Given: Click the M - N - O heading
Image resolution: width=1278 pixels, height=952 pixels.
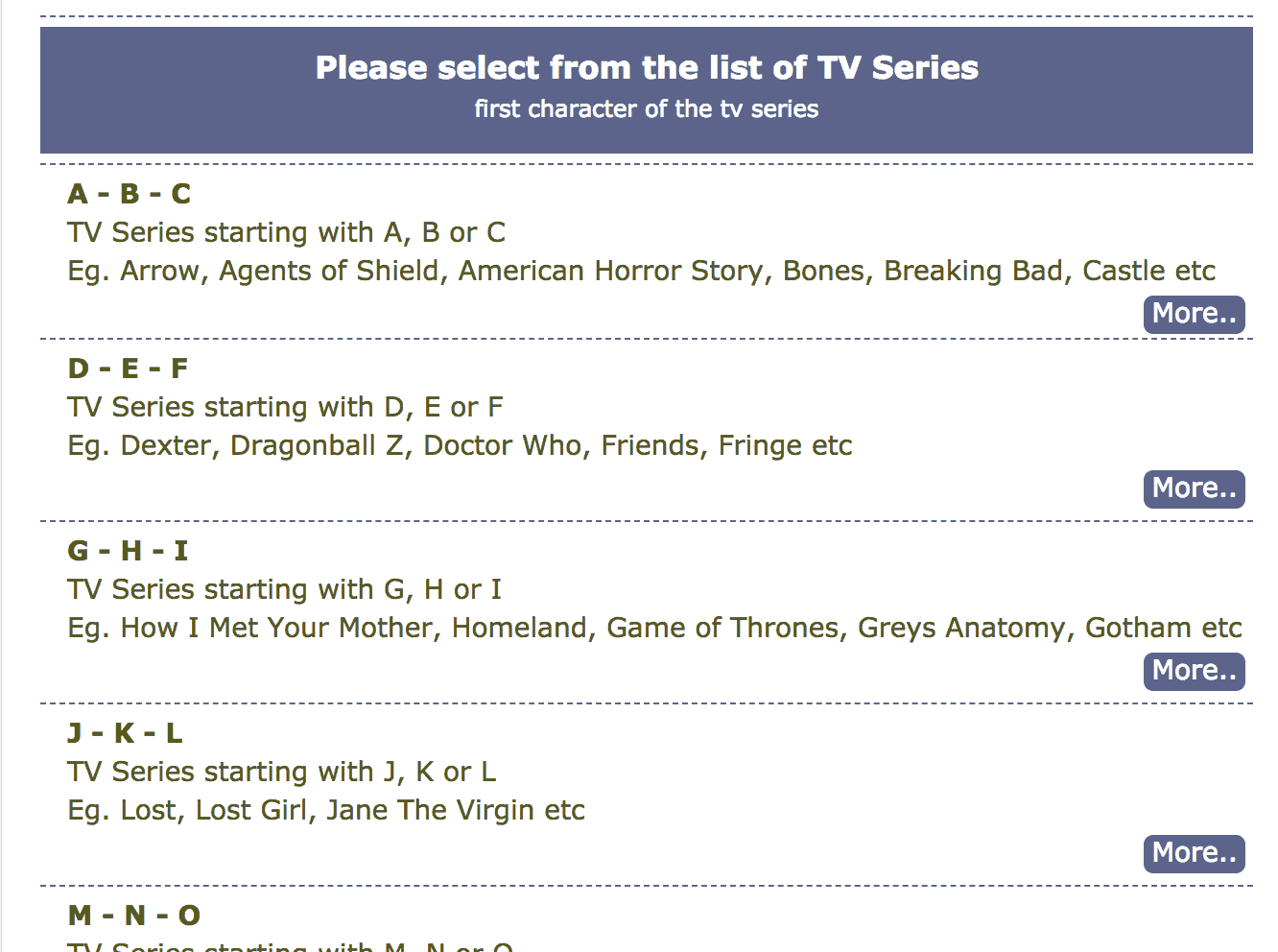Looking at the screenshot, I should [x=134, y=916].
